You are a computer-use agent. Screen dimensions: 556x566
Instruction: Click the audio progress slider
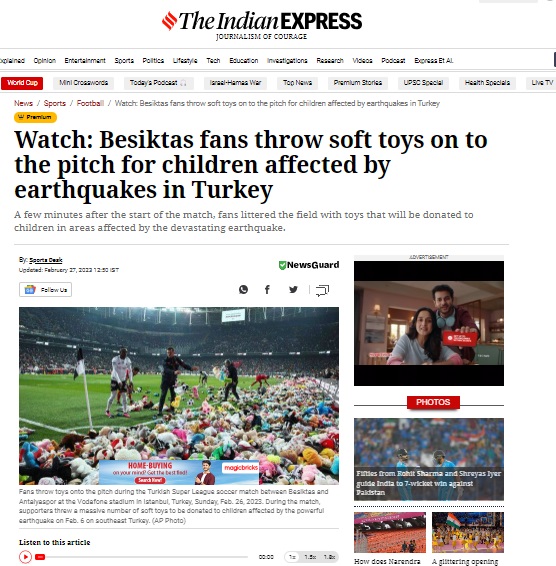[142, 557]
